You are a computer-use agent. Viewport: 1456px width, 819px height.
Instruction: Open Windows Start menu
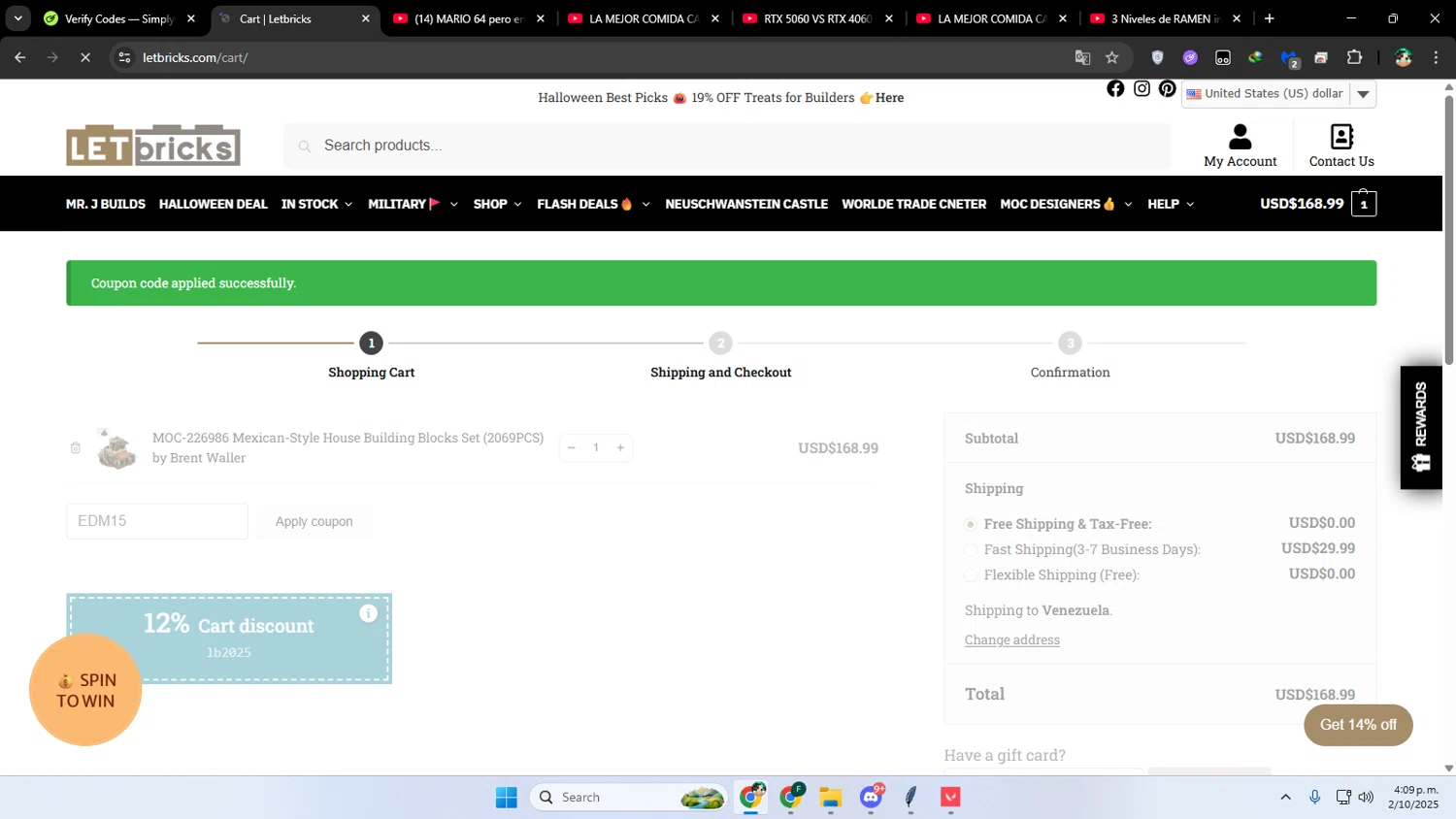coord(506,798)
